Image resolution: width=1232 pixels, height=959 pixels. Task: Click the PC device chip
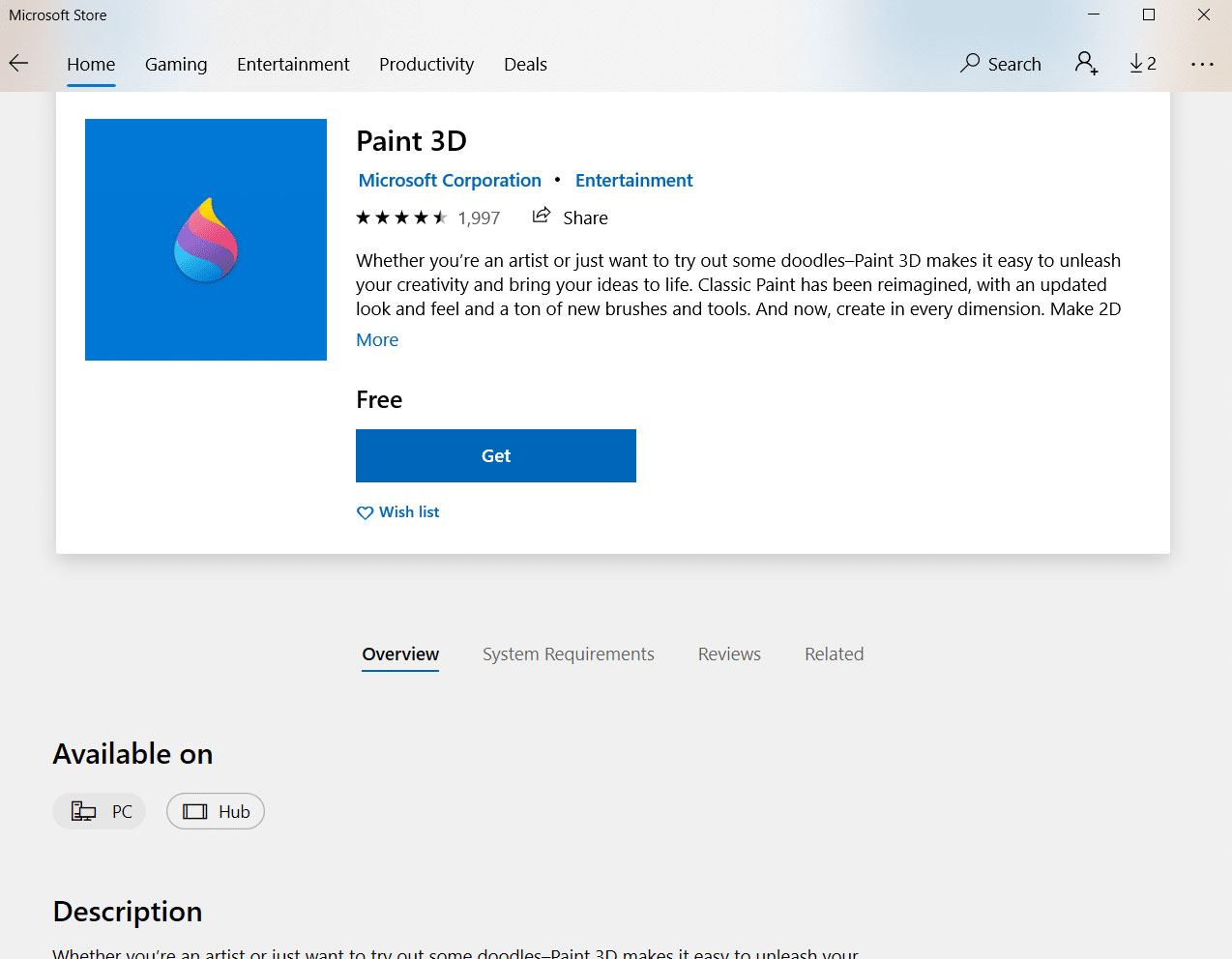[x=100, y=811]
